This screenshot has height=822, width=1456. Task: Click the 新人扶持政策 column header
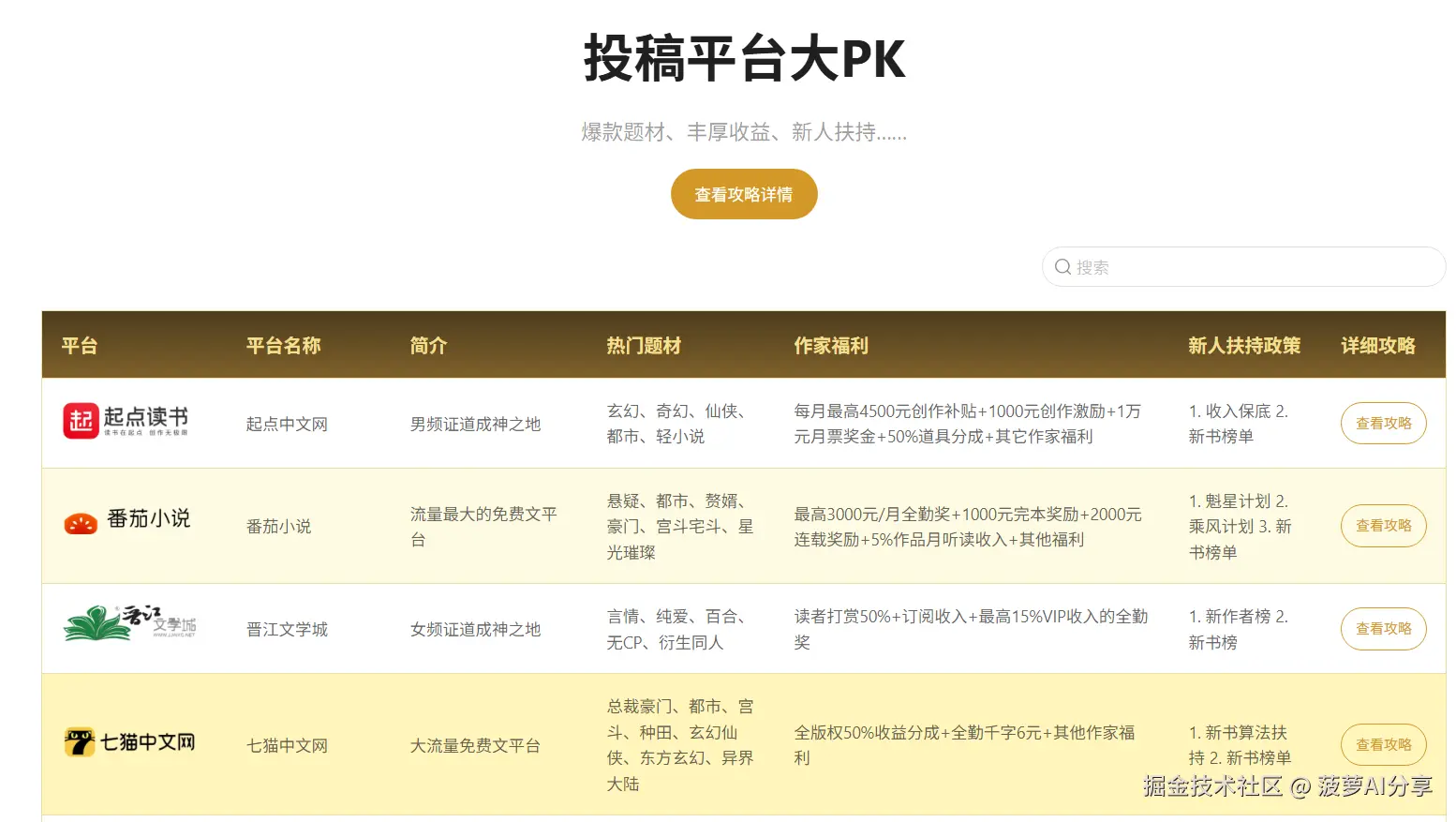[1244, 346]
